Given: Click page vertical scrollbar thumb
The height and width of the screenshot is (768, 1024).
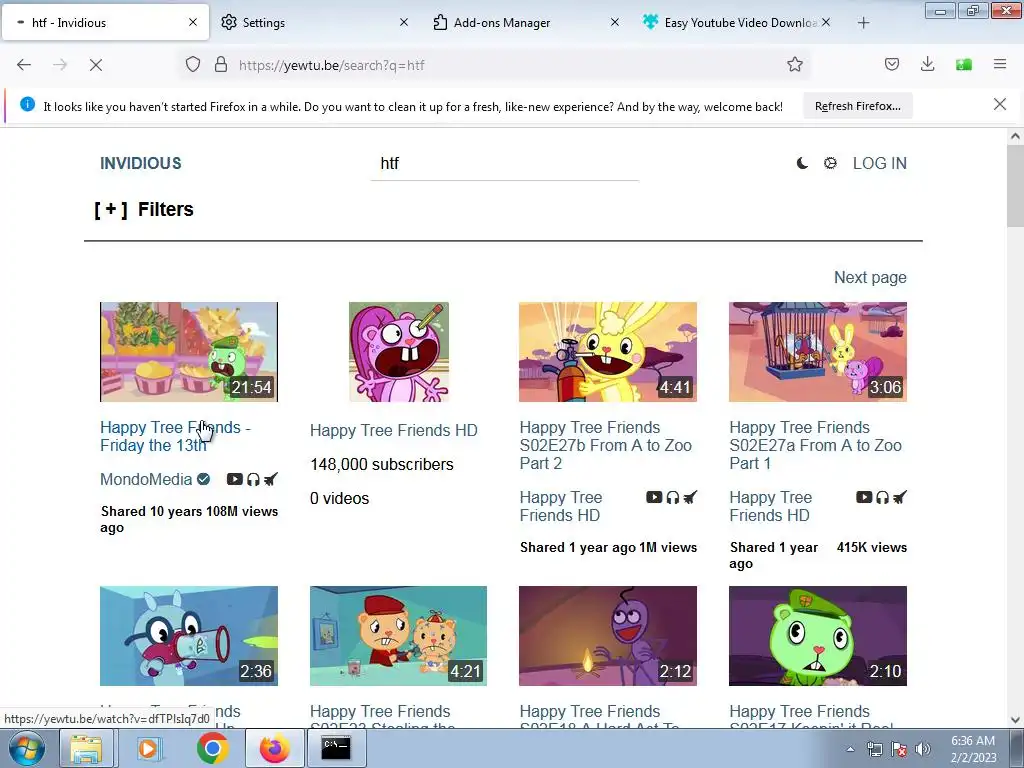Looking at the screenshot, I should click(x=1015, y=186).
